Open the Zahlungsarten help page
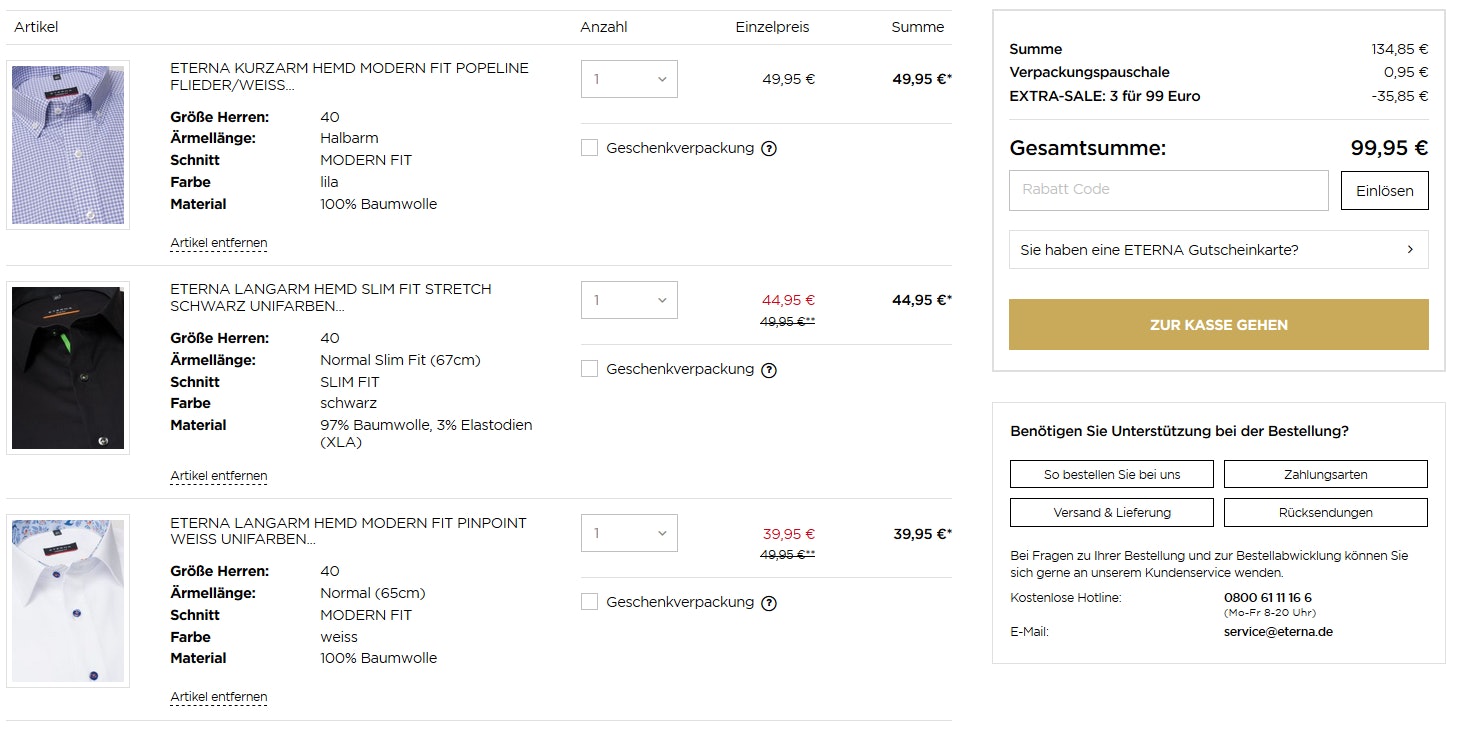 coord(1325,474)
